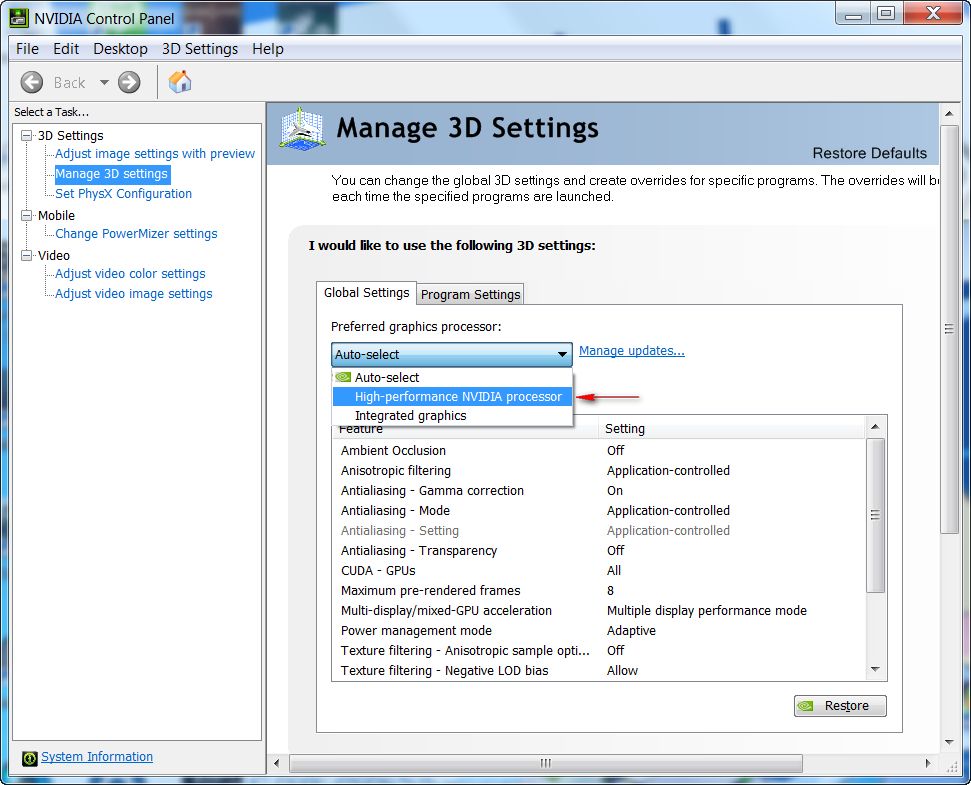Open the Desktop menu
This screenshot has height=785, width=971.
[x=120, y=49]
